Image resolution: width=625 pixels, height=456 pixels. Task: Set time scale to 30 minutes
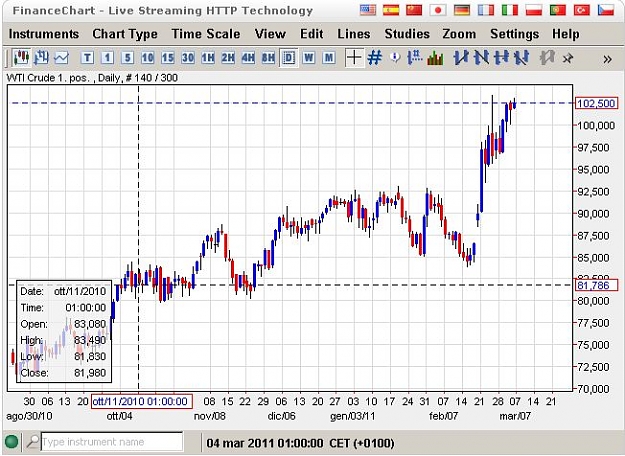188,58
